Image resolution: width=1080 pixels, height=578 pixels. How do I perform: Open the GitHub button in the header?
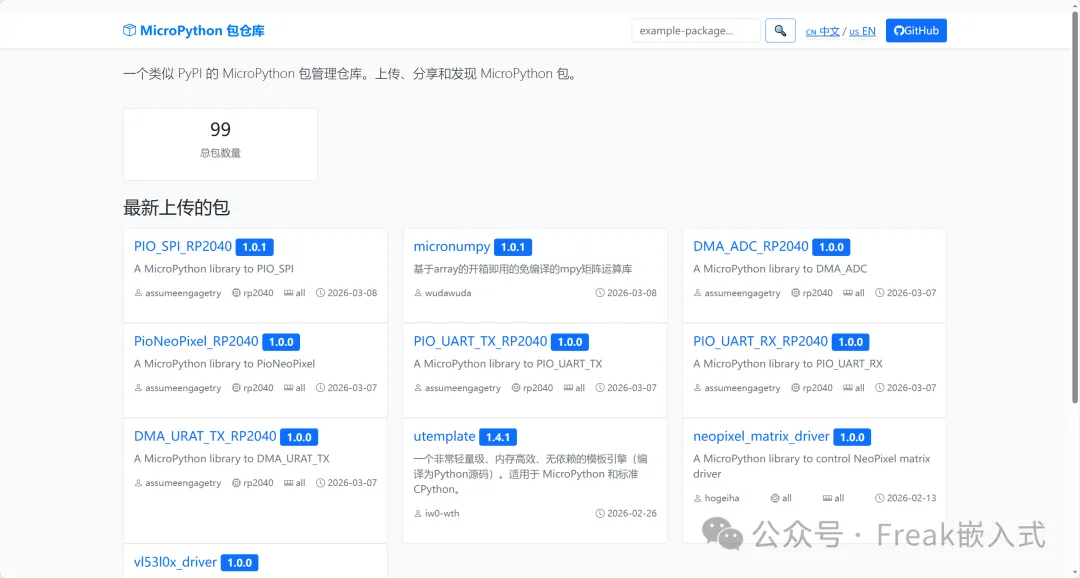916,30
